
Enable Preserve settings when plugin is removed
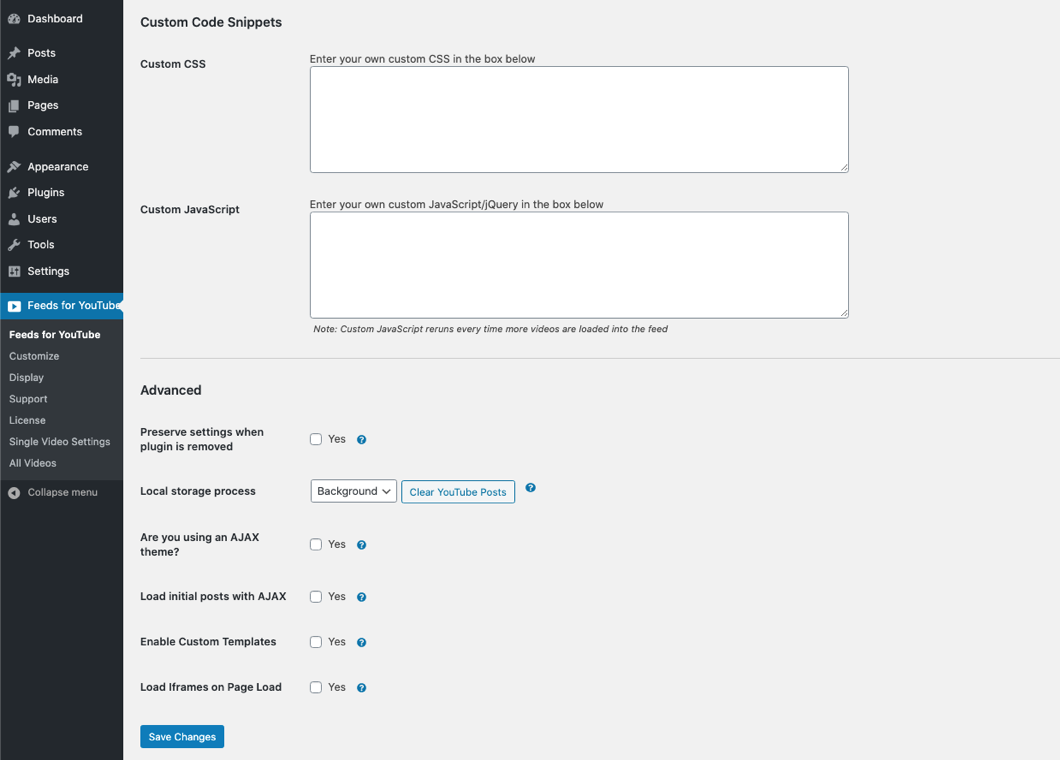(x=316, y=439)
